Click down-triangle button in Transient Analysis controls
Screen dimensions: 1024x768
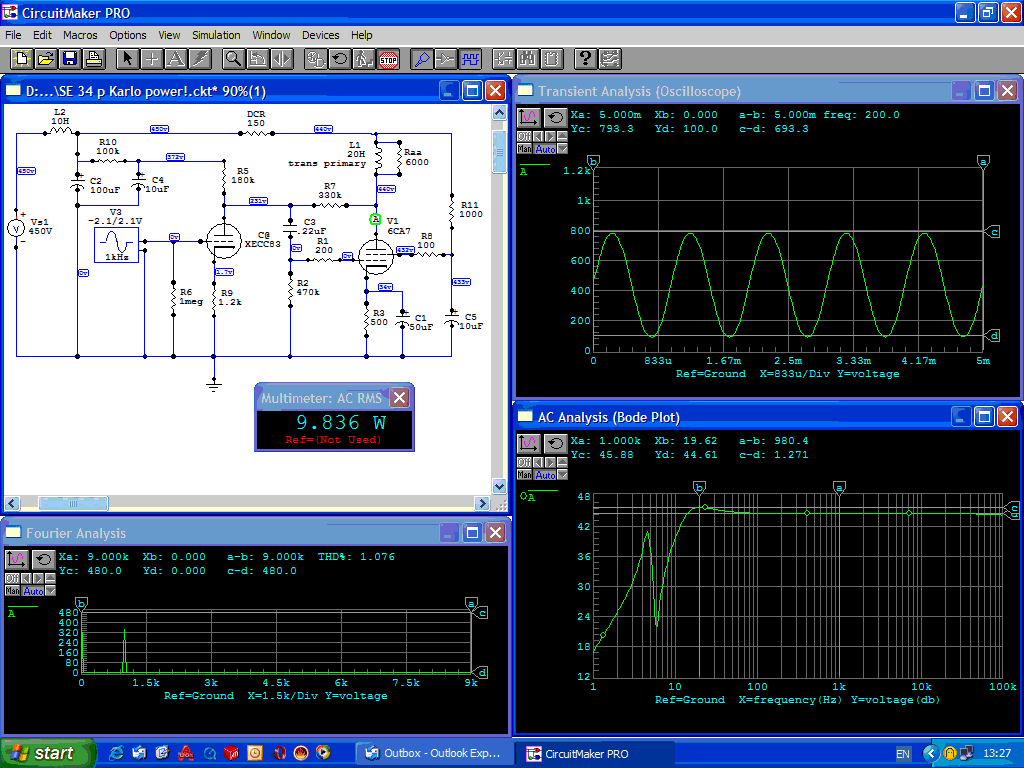pos(562,149)
